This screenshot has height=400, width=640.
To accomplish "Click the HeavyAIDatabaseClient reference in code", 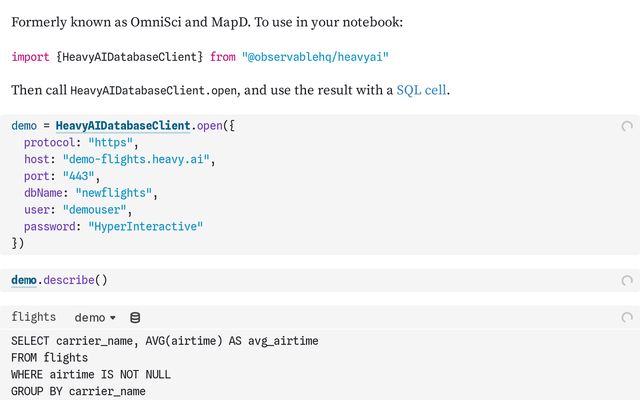I will coord(123,126).
